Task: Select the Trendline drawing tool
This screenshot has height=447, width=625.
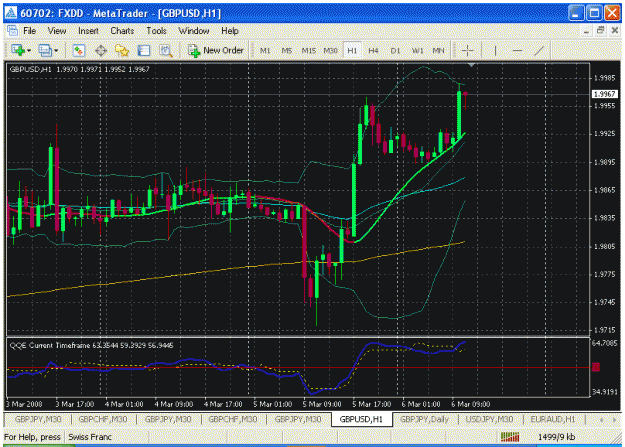Action: click(539, 50)
